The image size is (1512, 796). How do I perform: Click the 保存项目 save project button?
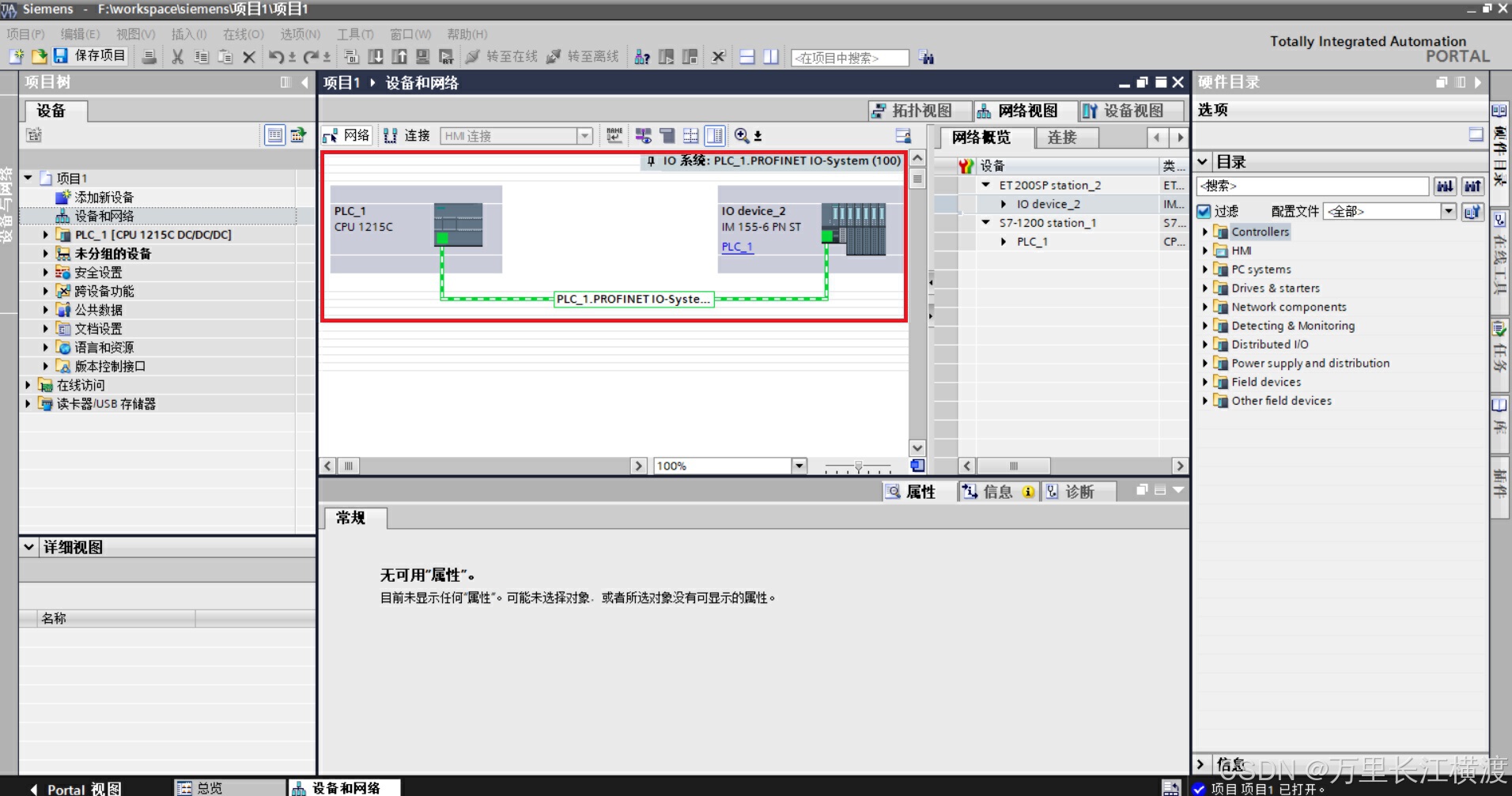[x=90, y=56]
